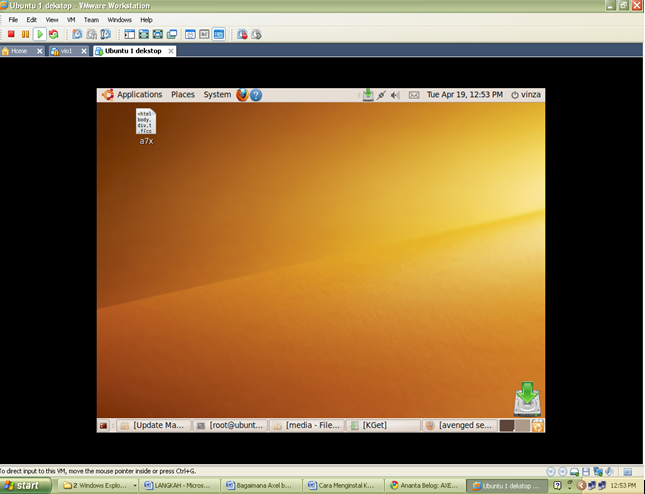Click the sound card status icon

click(x=609, y=472)
